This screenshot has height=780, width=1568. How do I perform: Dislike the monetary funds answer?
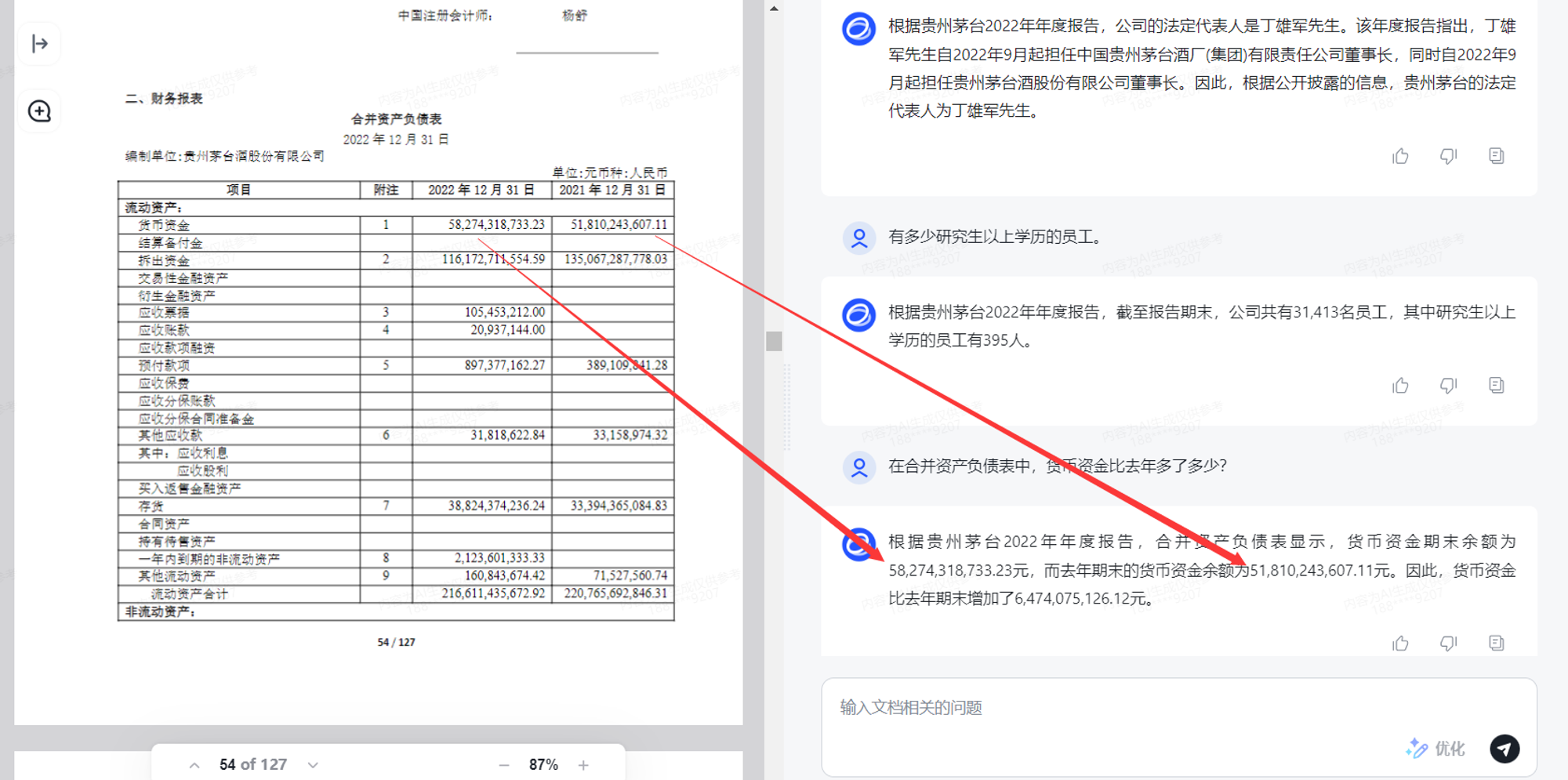click(x=1448, y=643)
